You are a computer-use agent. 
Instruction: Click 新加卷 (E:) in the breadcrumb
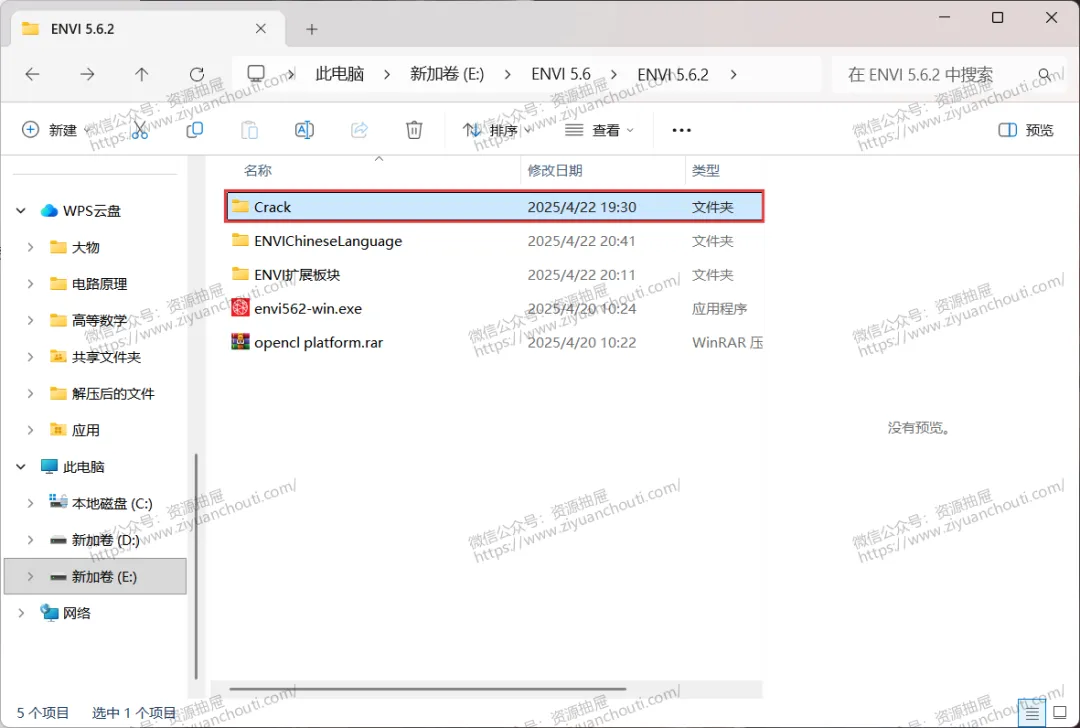point(447,74)
